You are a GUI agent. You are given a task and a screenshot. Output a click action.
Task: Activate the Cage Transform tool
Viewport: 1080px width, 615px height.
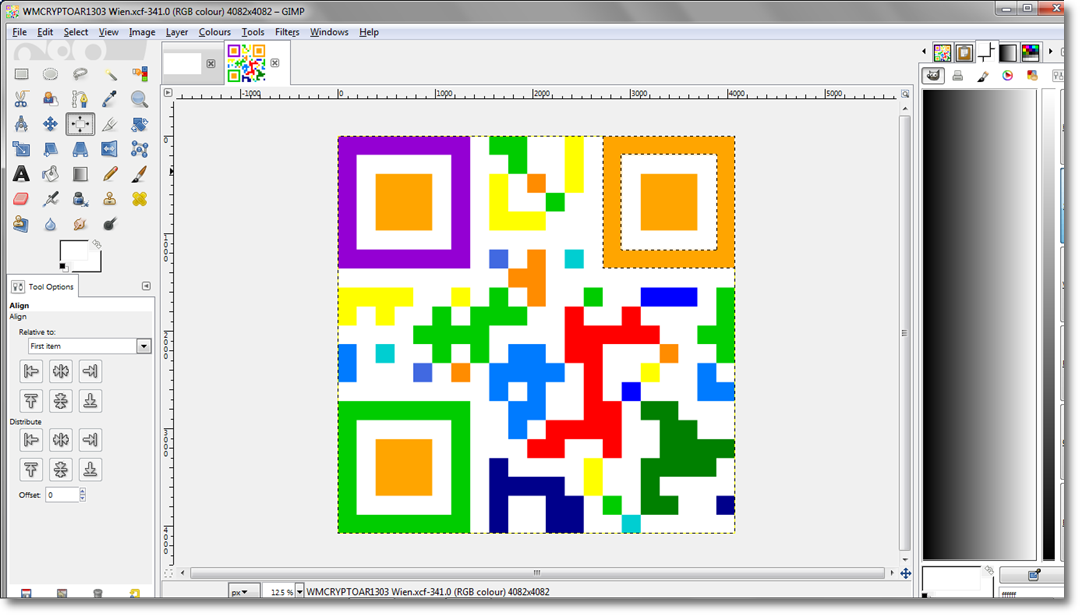point(139,149)
